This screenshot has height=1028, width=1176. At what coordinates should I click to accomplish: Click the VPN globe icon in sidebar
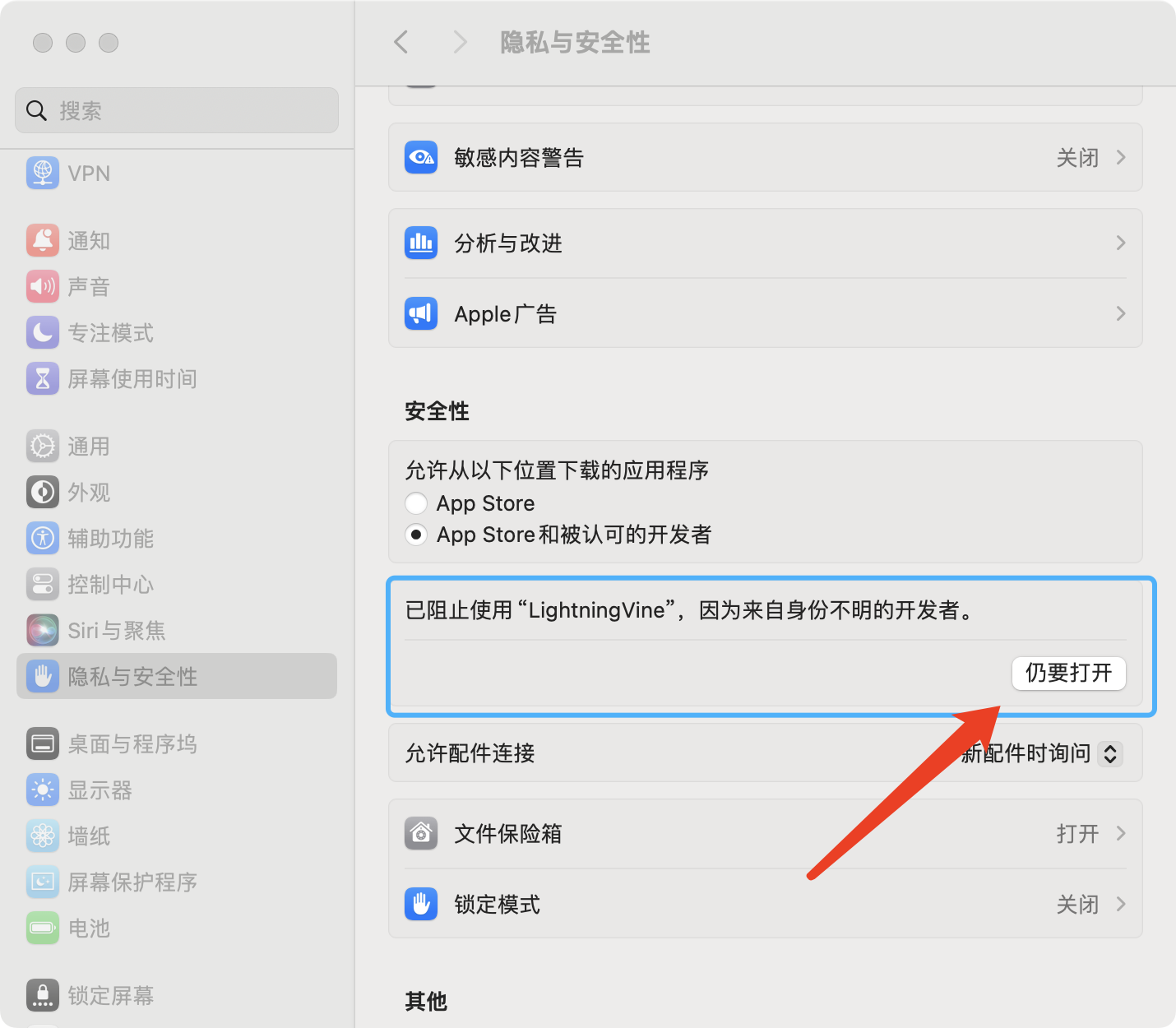pyautogui.click(x=43, y=174)
